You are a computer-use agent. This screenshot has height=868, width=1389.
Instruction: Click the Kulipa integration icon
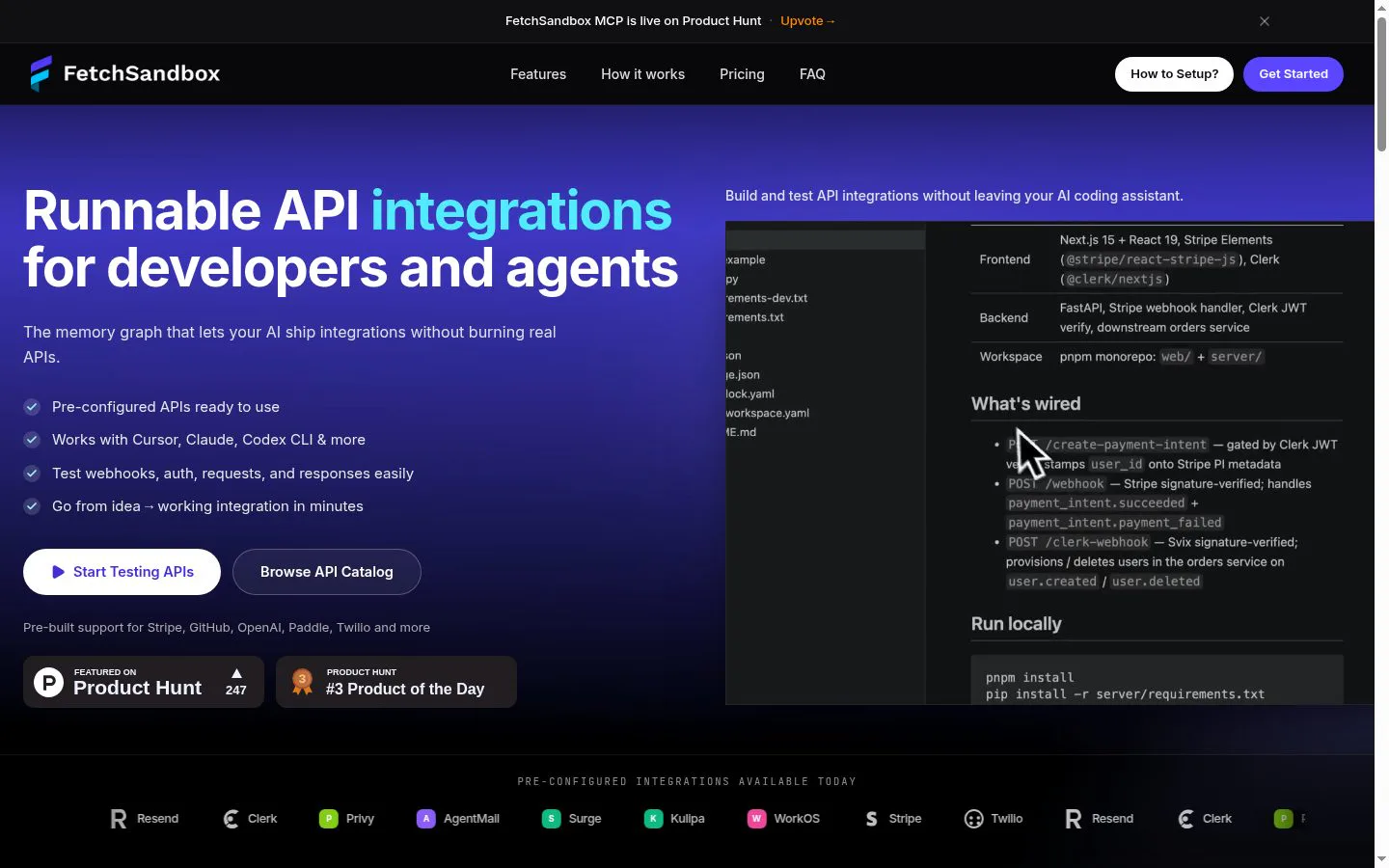coord(653,819)
